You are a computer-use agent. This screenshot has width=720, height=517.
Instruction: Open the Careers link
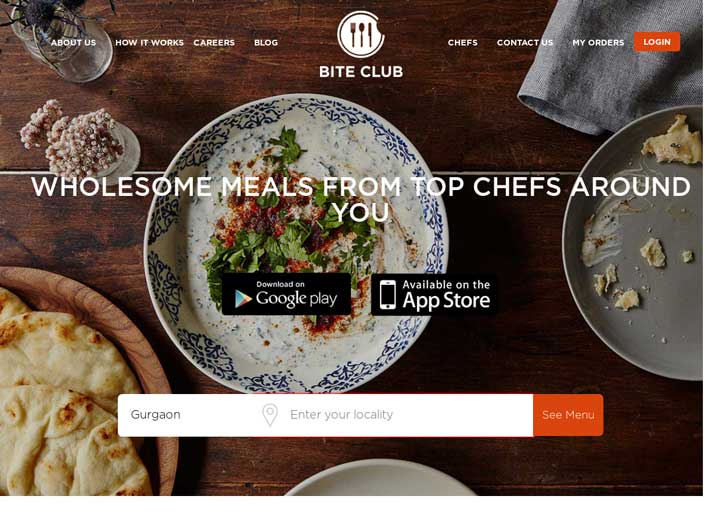click(x=214, y=43)
